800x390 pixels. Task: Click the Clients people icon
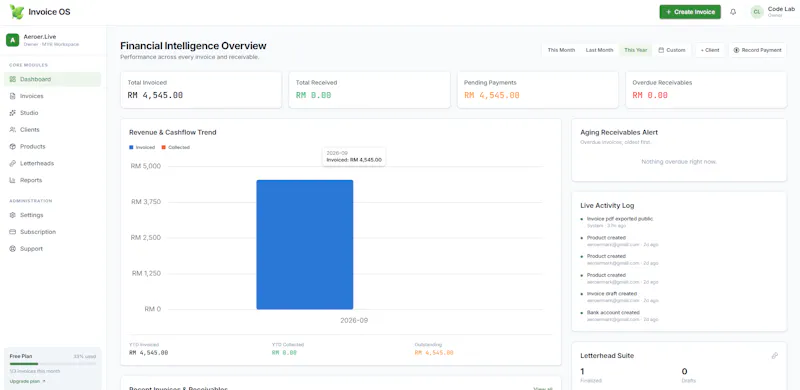click(13, 130)
